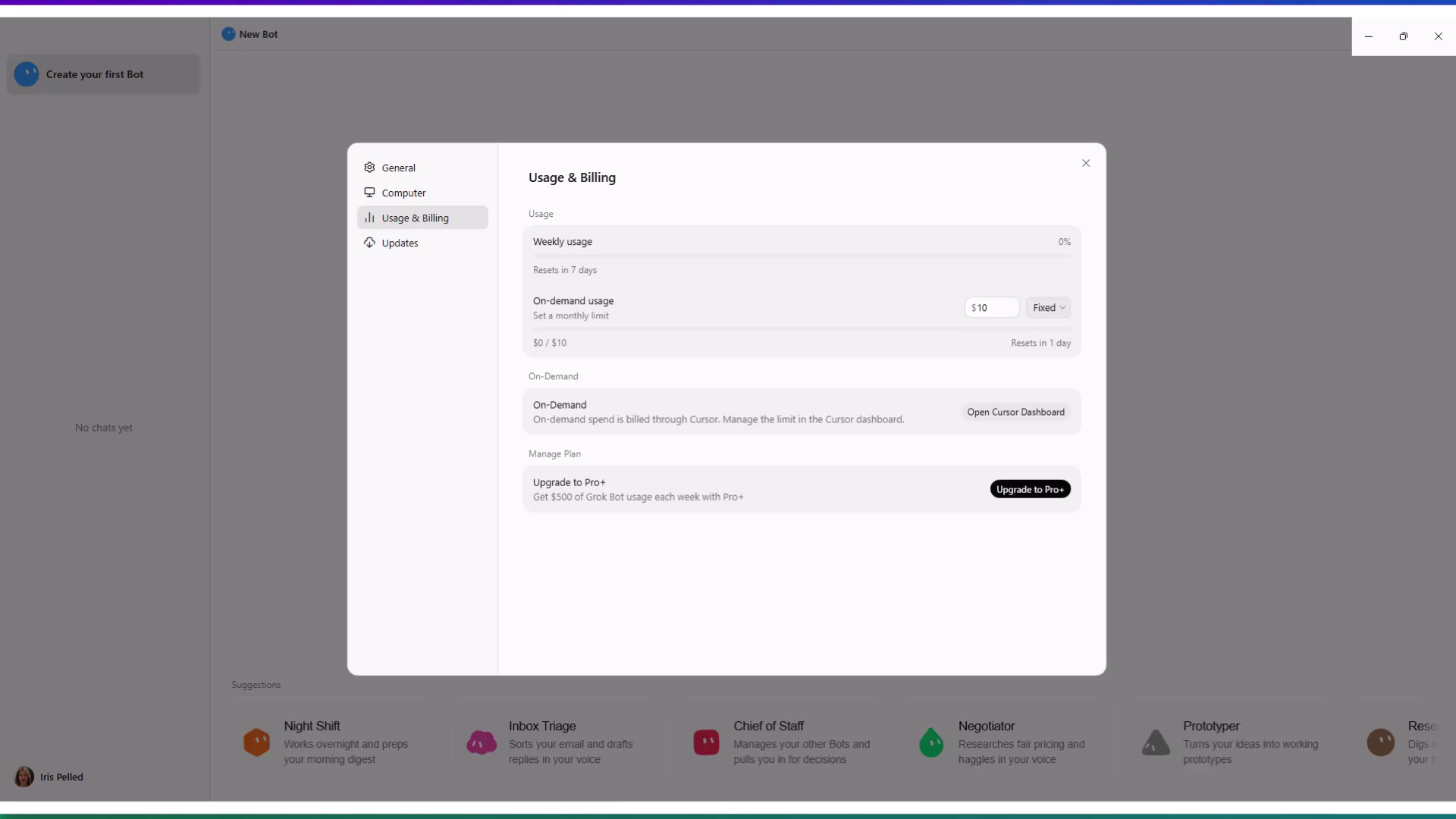Image resolution: width=1456 pixels, height=819 pixels.
Task: Open the Updates settings section
Action: (x=422, y=243)
